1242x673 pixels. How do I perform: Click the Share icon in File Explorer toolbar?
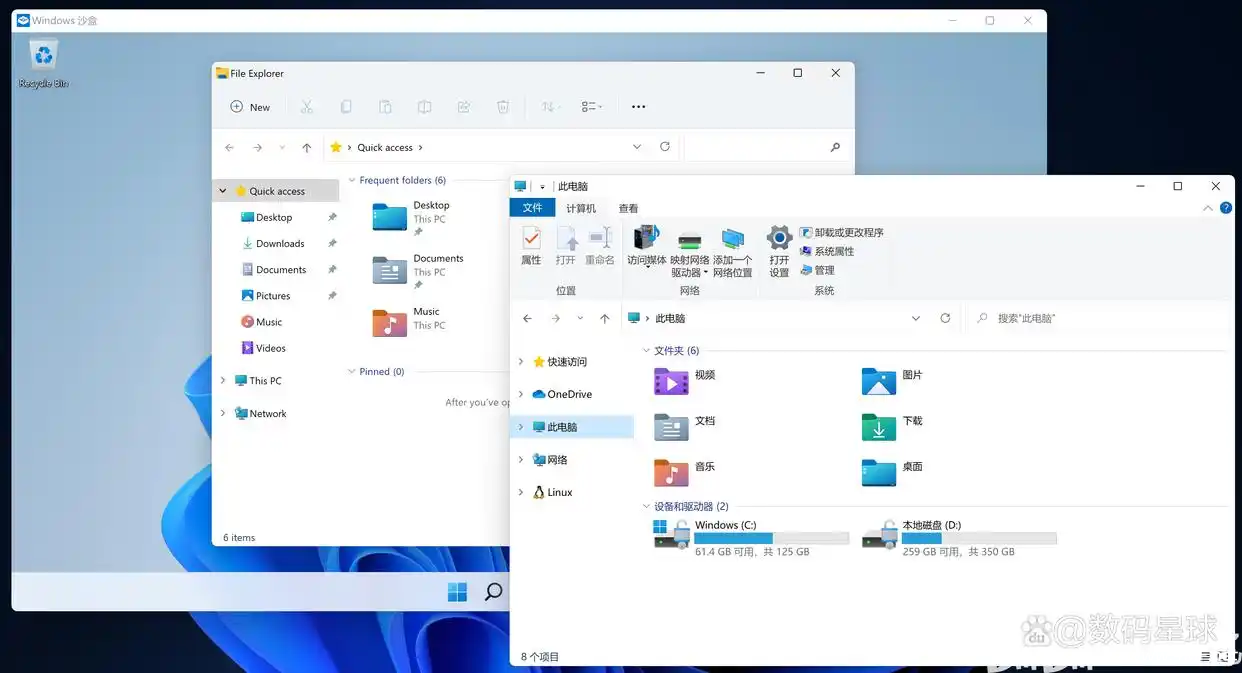pos(464,107)
